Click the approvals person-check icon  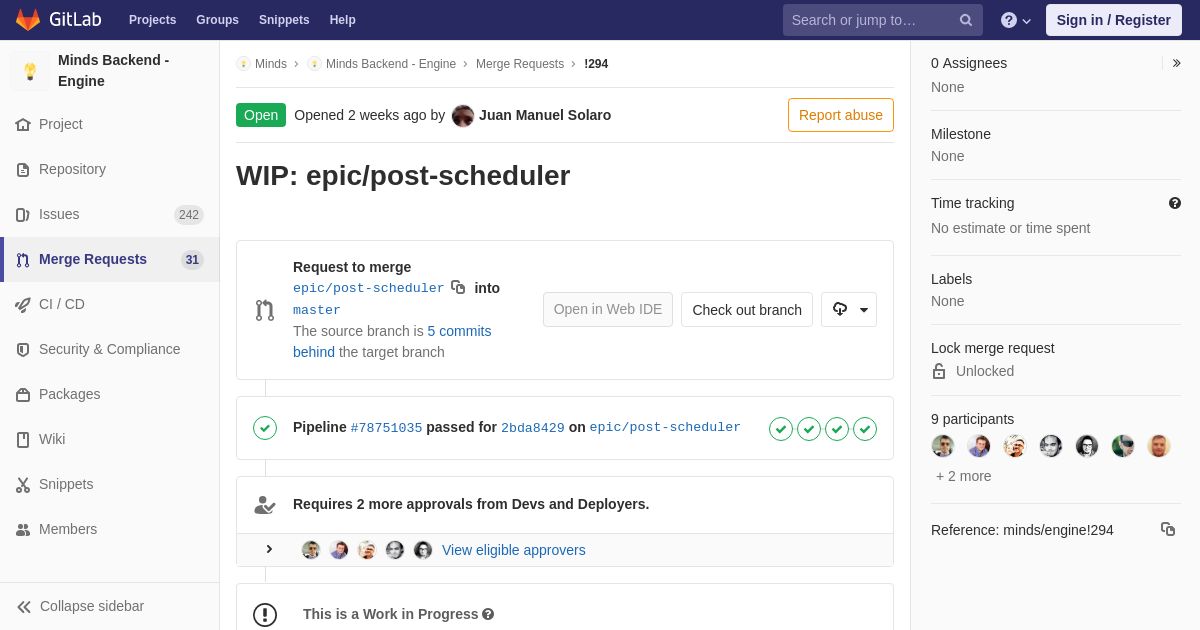coord(265,505)
